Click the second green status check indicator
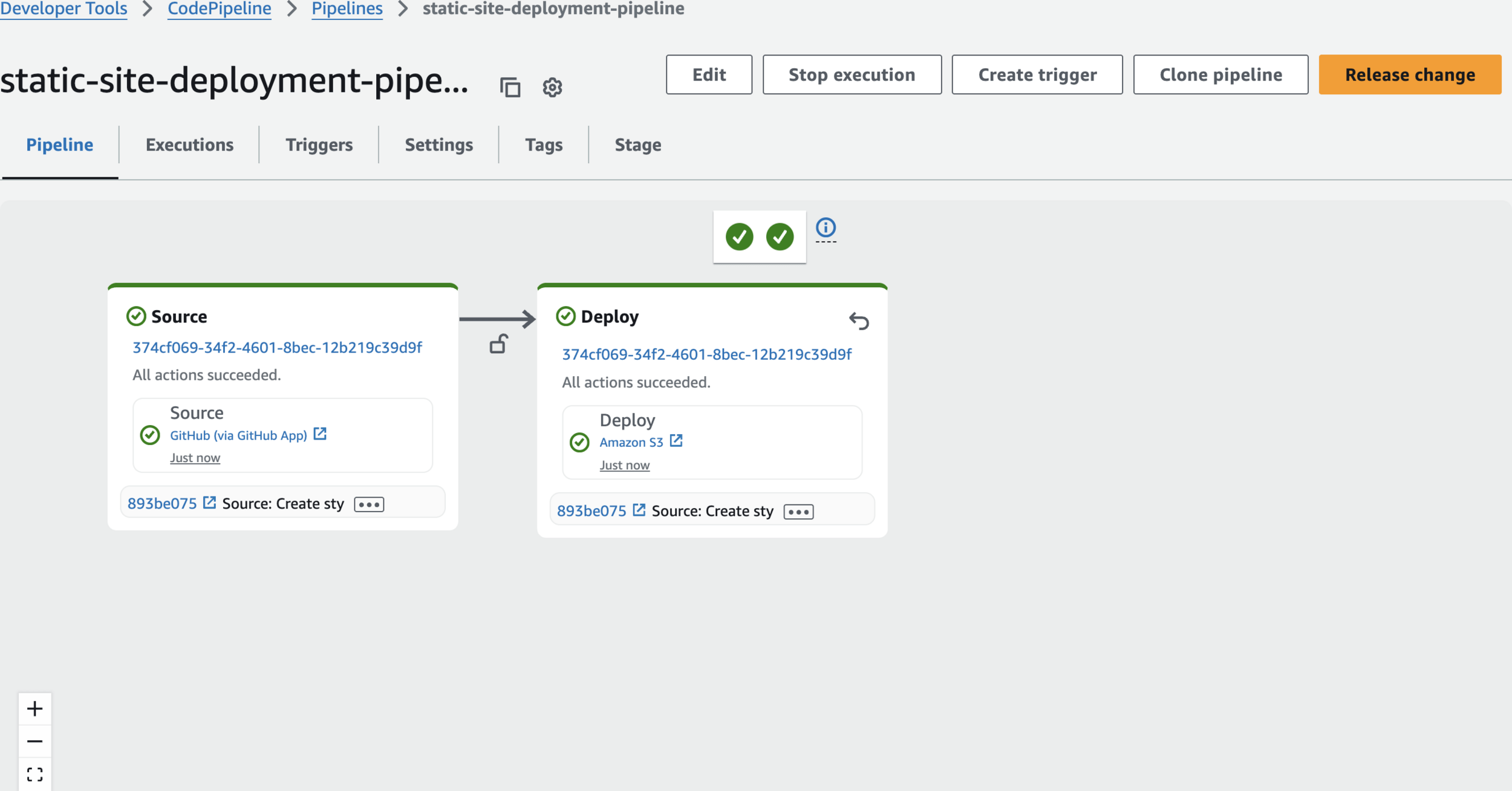This screenshot has height=791, width=1512. click(x=780, y=236)
